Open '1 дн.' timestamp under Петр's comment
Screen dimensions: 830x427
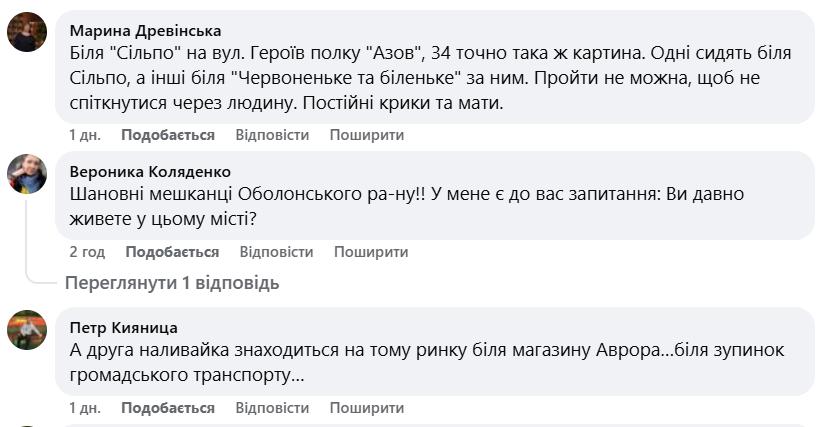pos(85,408)
